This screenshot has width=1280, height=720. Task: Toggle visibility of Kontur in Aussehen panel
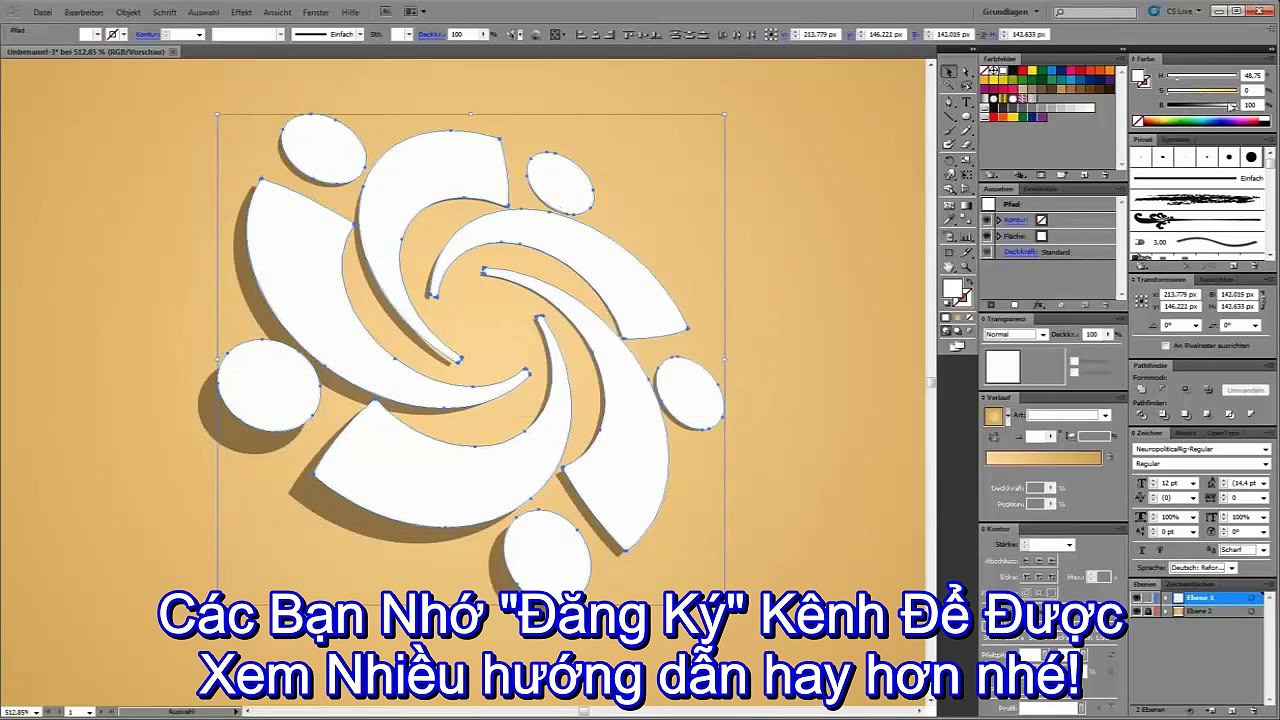pos(988,220)
